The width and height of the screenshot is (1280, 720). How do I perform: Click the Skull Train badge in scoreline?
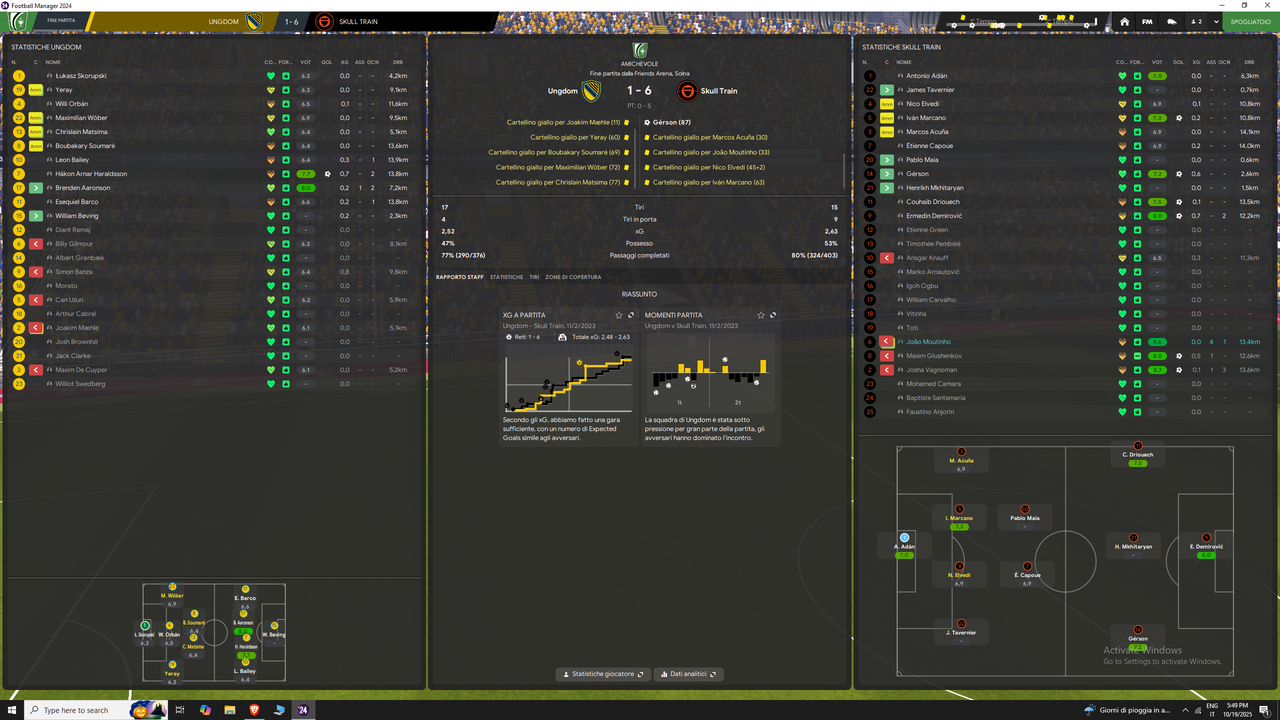coord(687,91)
